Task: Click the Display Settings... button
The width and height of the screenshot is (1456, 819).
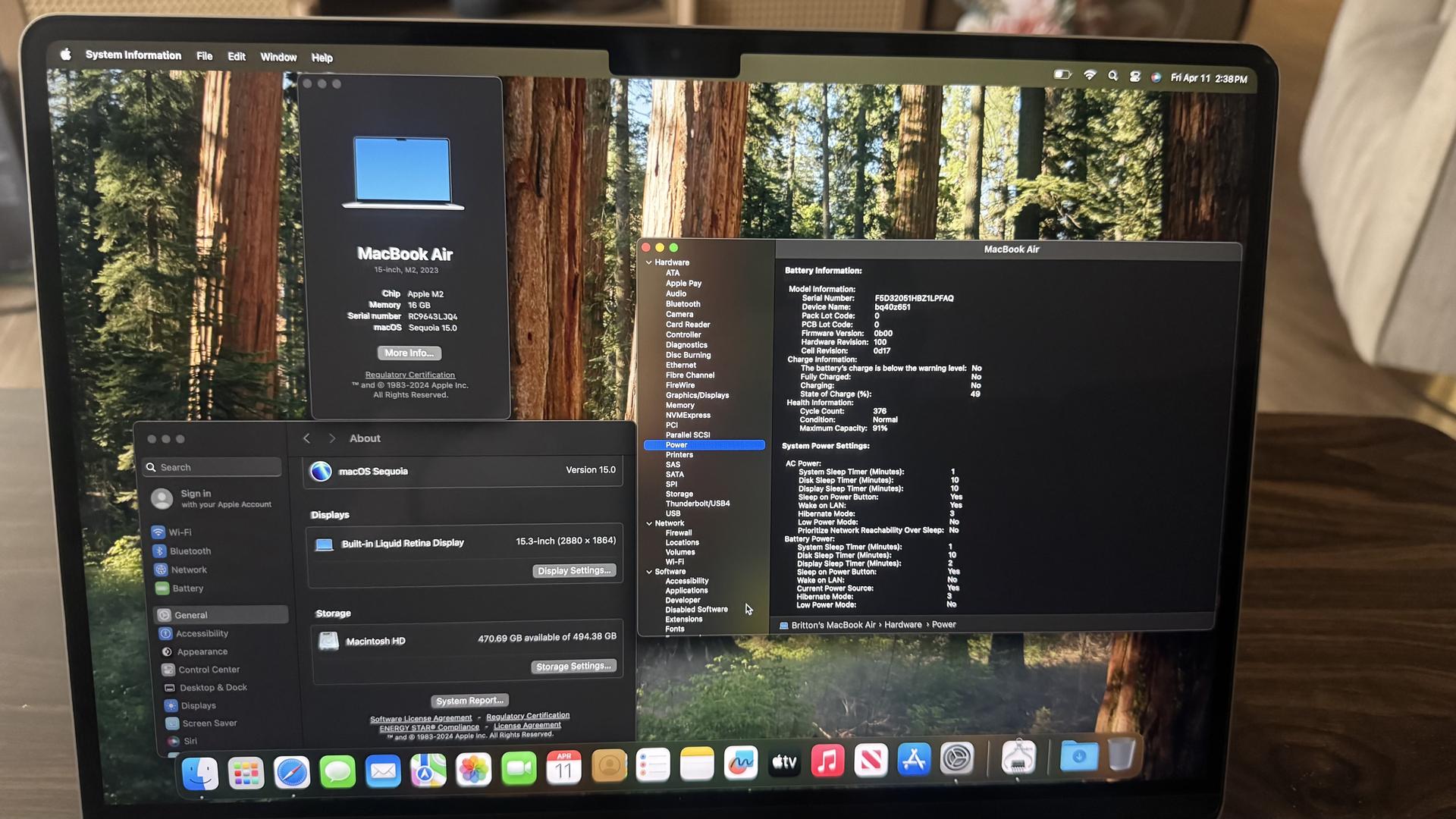Action: point(574,570)
